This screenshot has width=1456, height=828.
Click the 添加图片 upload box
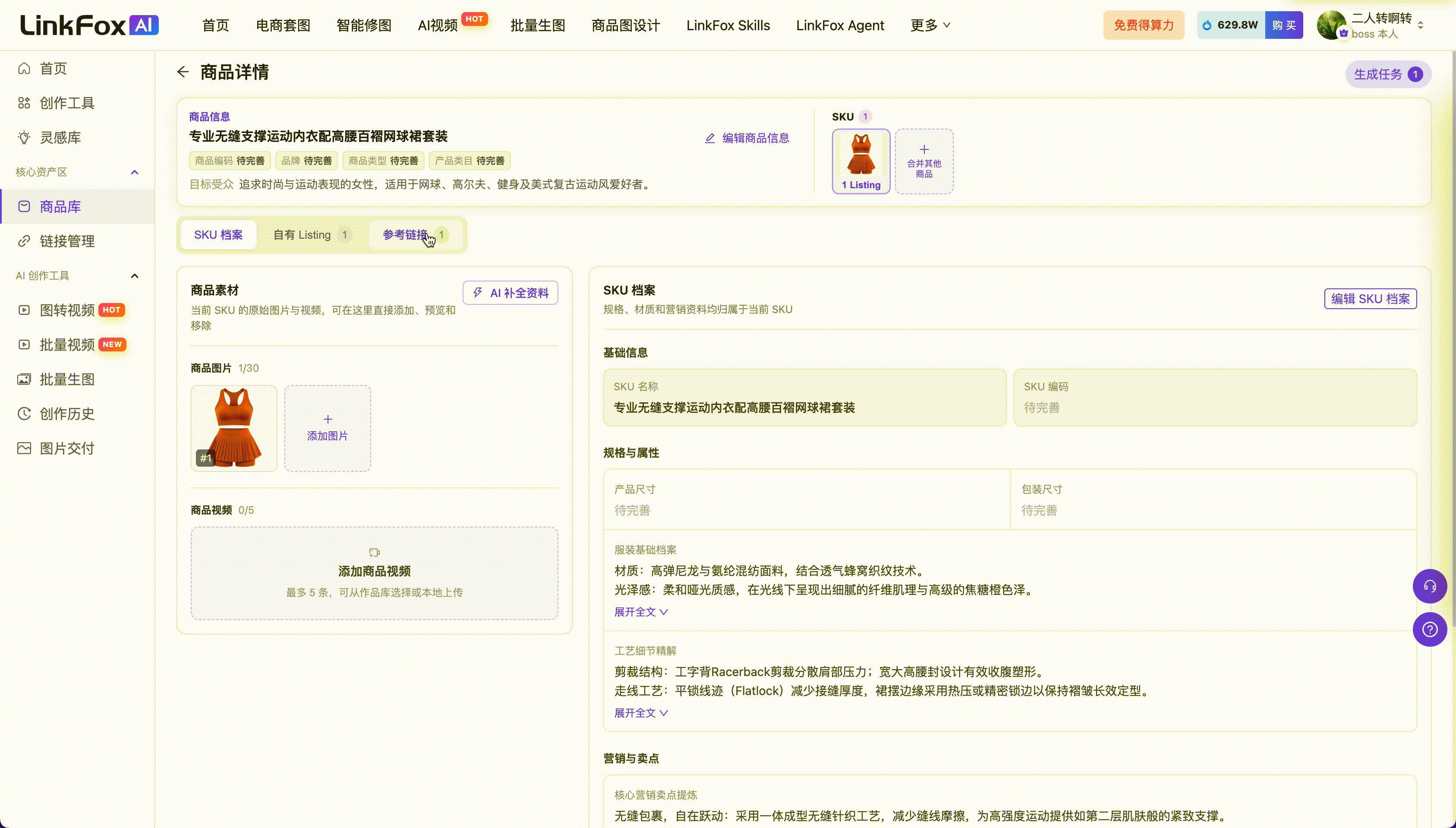tap(328, 428)
